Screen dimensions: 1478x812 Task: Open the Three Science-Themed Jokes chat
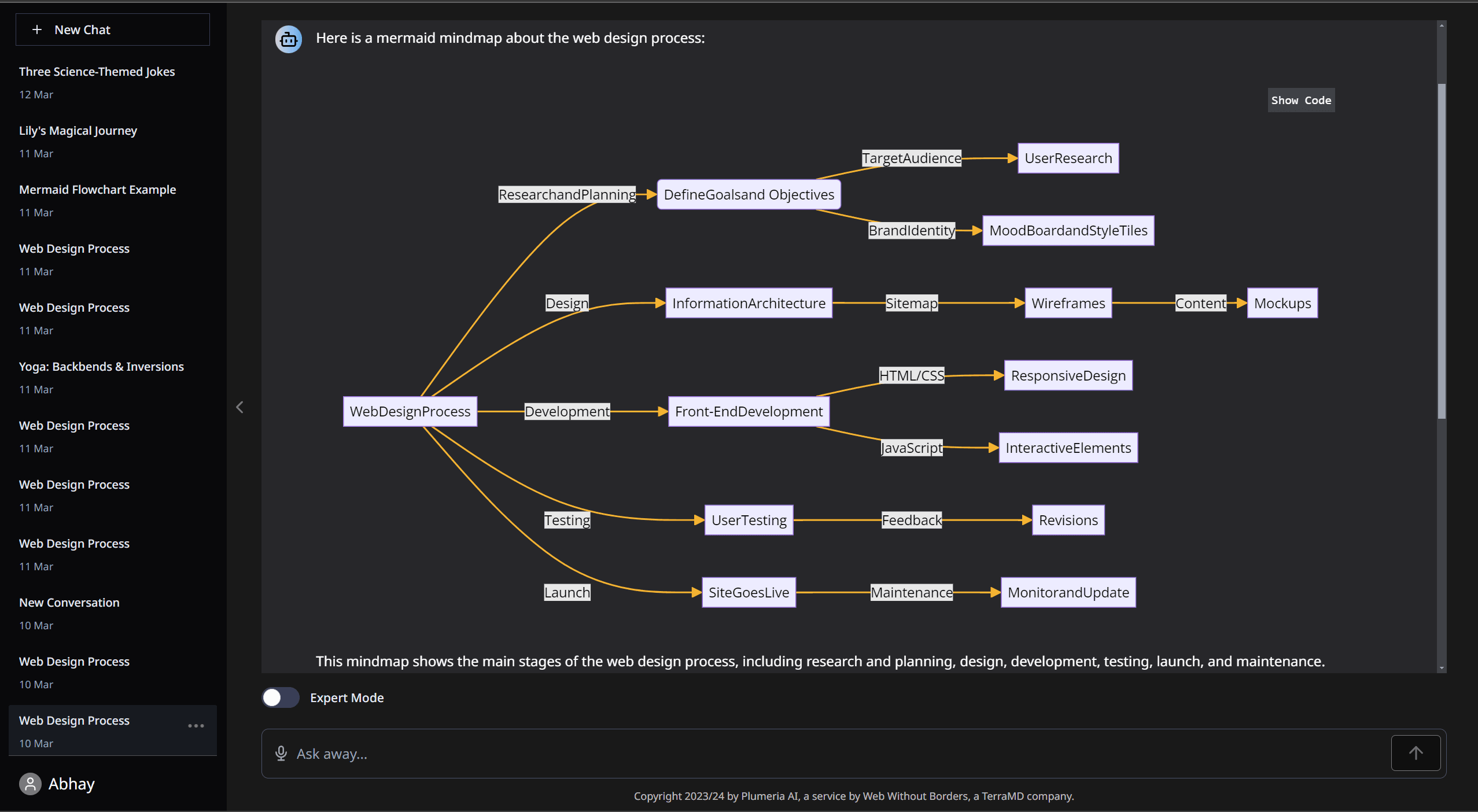click(97, 72)
